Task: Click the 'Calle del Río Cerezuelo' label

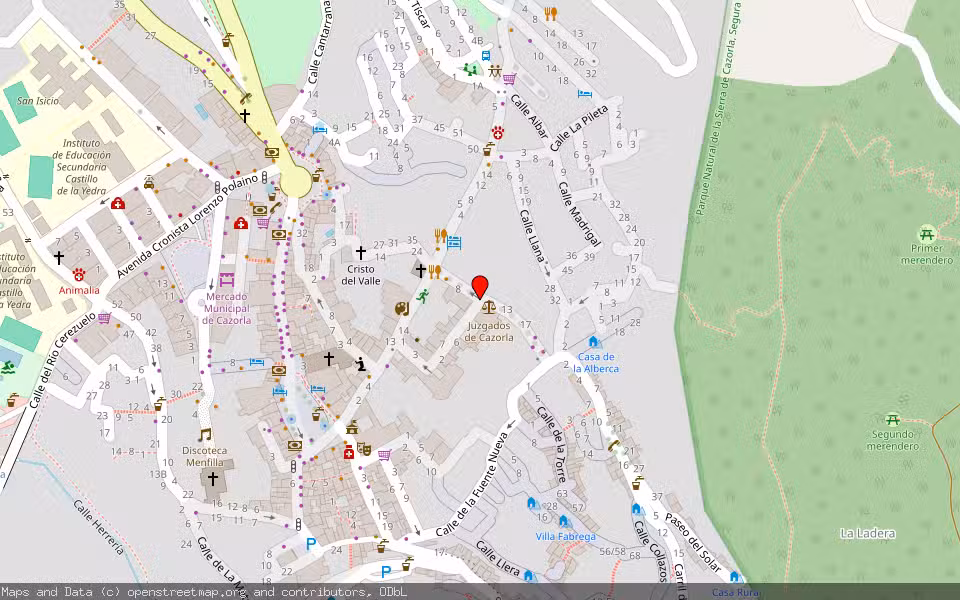Action: [x=62, y=360]
